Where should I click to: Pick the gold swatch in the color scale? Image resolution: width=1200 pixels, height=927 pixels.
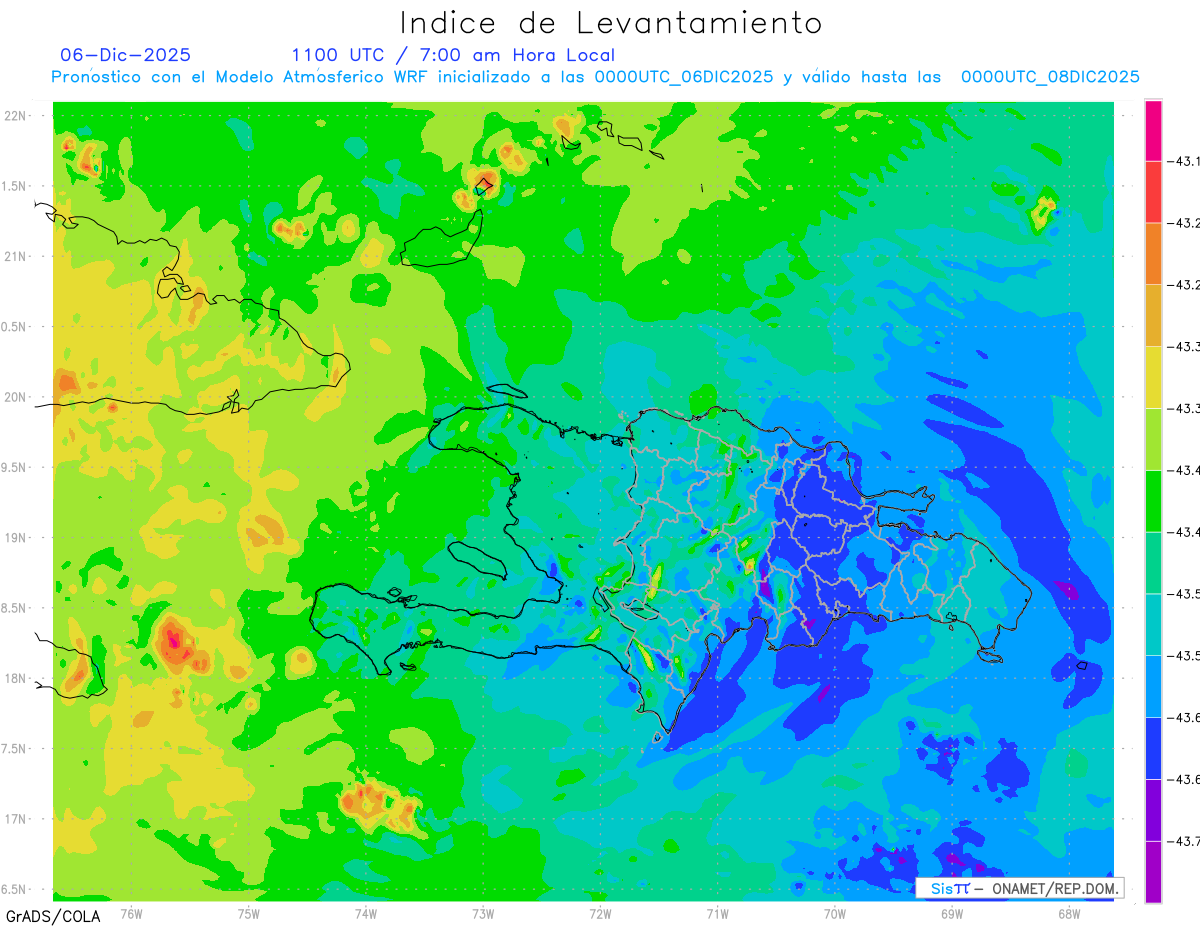pos(1153,316)
